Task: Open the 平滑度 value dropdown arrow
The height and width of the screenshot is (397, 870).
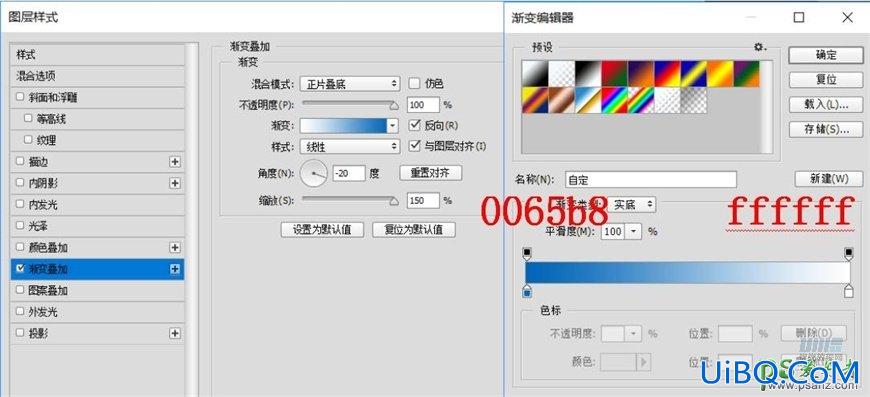Action: coord(633,231)
